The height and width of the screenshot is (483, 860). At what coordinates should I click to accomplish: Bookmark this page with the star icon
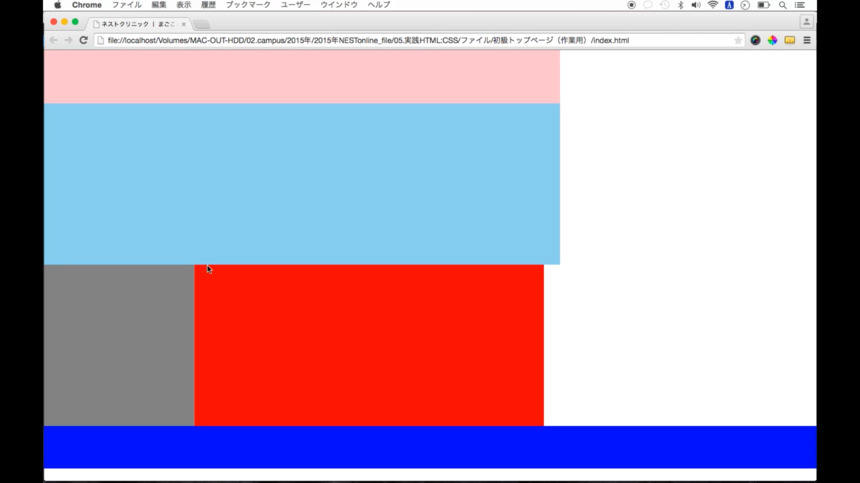[738, 40]
